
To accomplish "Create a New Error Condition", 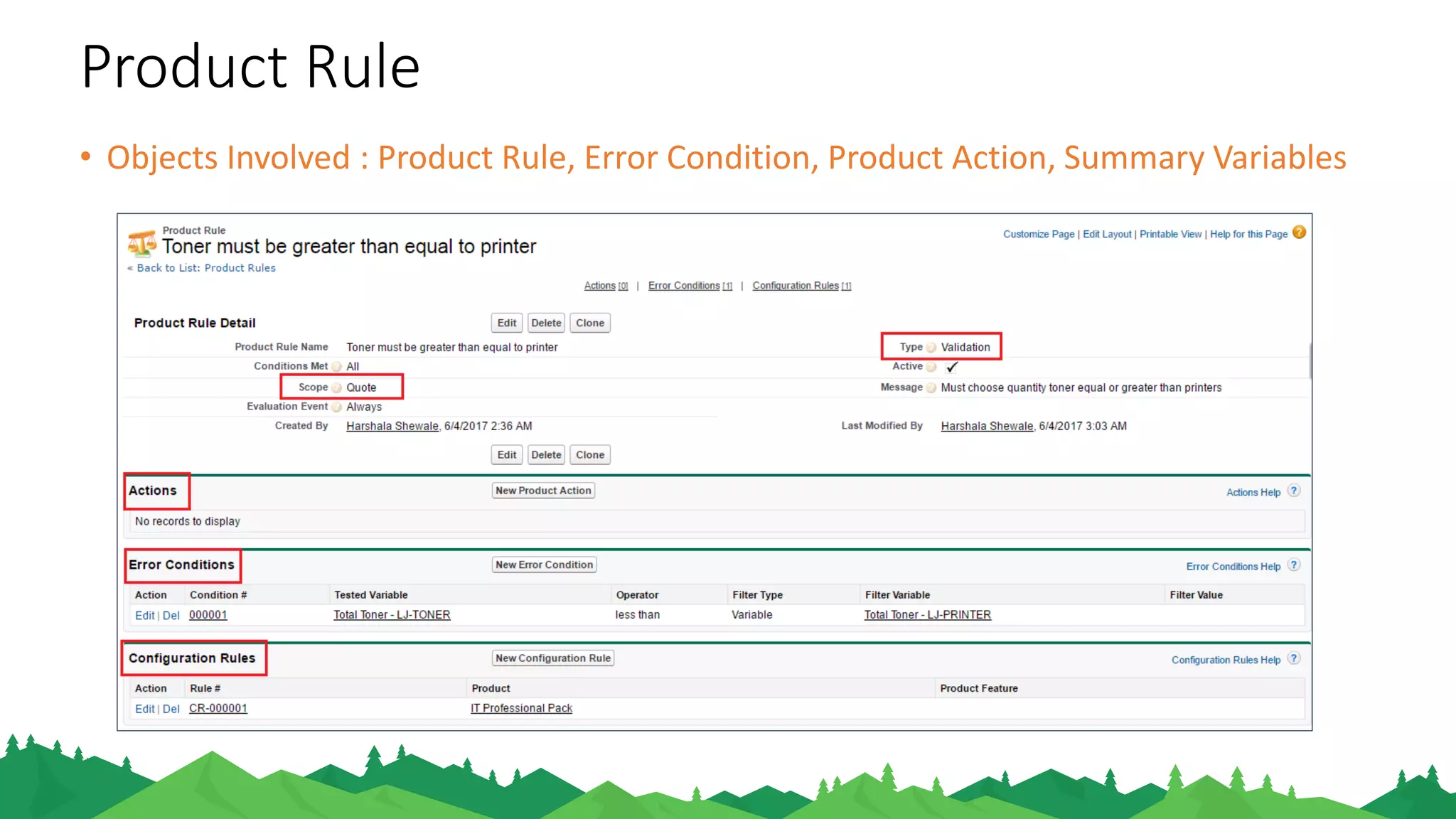I will tap(544, 564).
